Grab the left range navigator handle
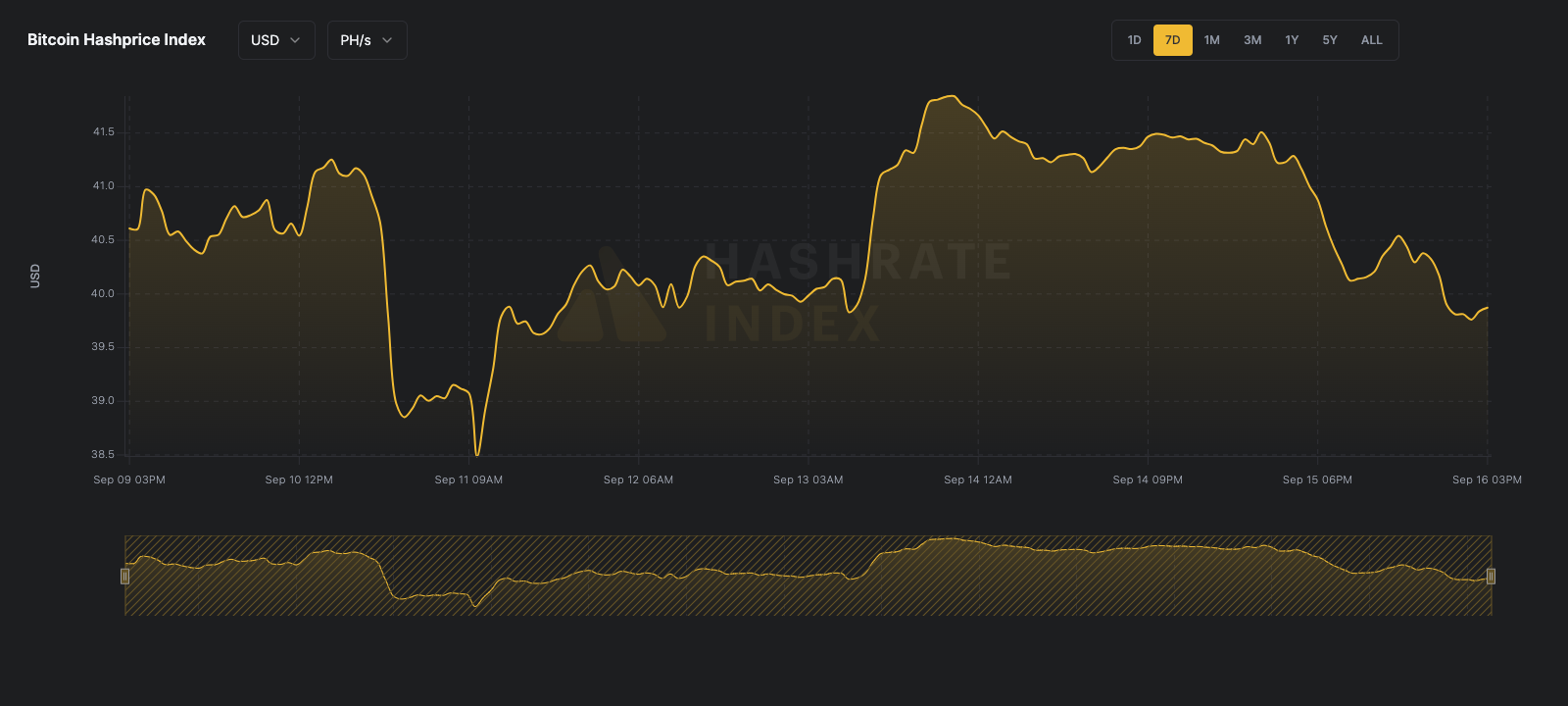The width and height of the screenshot is (1568, 706). click(x=124, y=576)
